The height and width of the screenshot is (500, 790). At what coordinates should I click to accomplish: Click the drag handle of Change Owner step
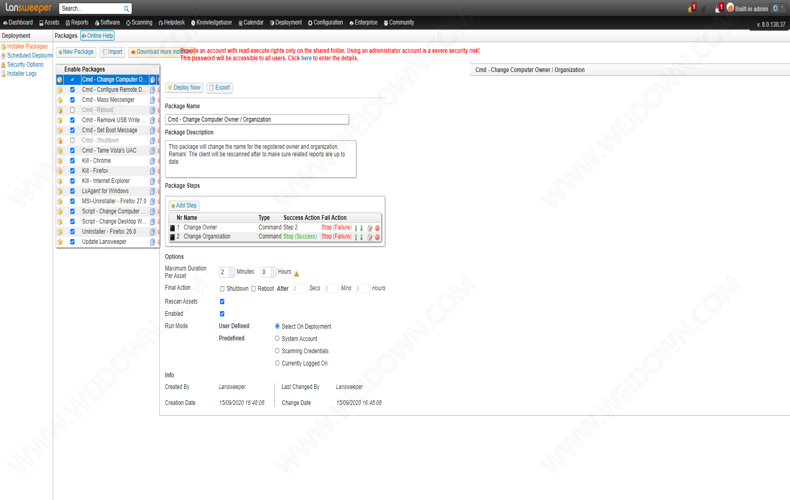[172, 228]
